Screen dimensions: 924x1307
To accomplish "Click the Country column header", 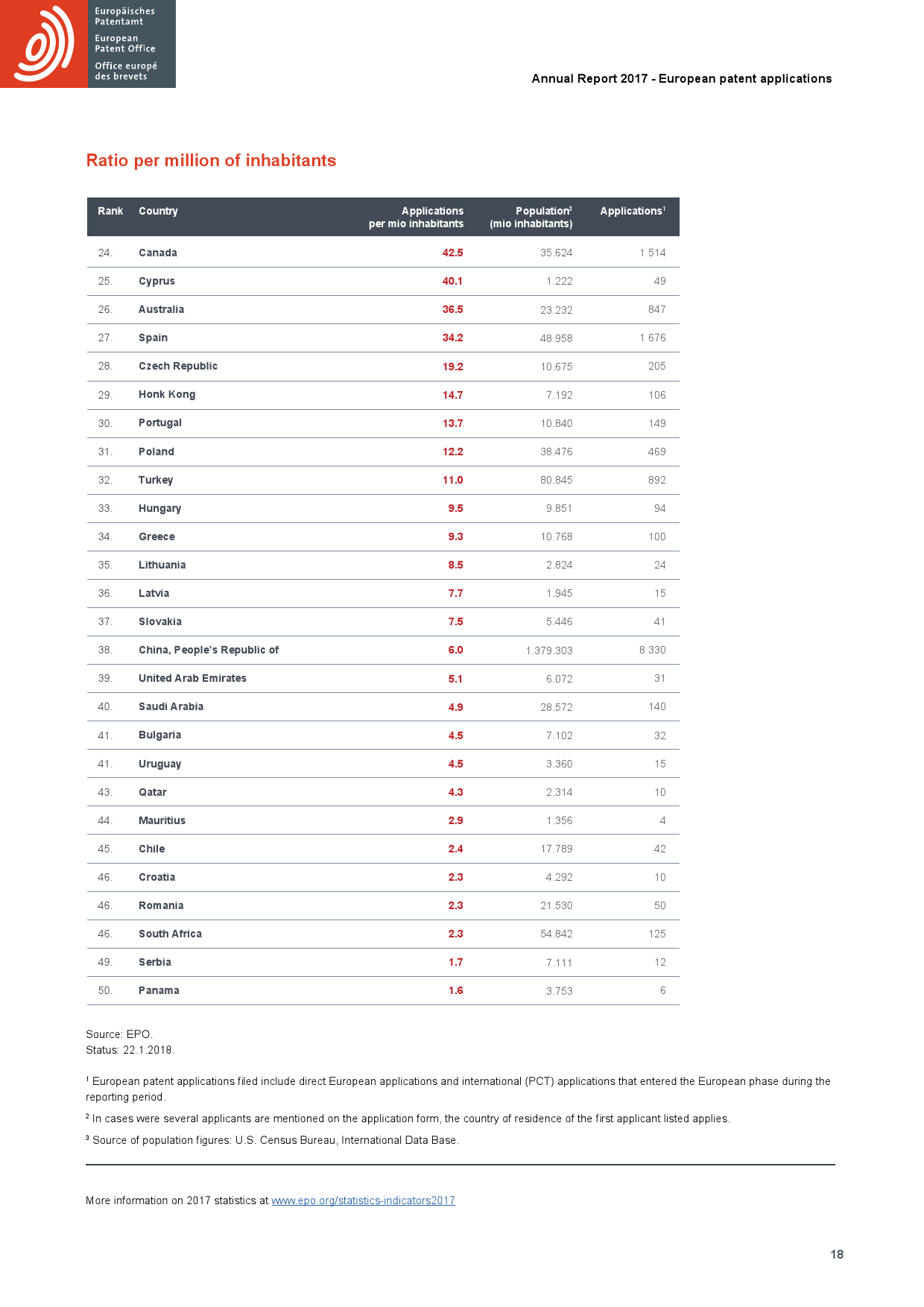I will (x=158, y=211).
